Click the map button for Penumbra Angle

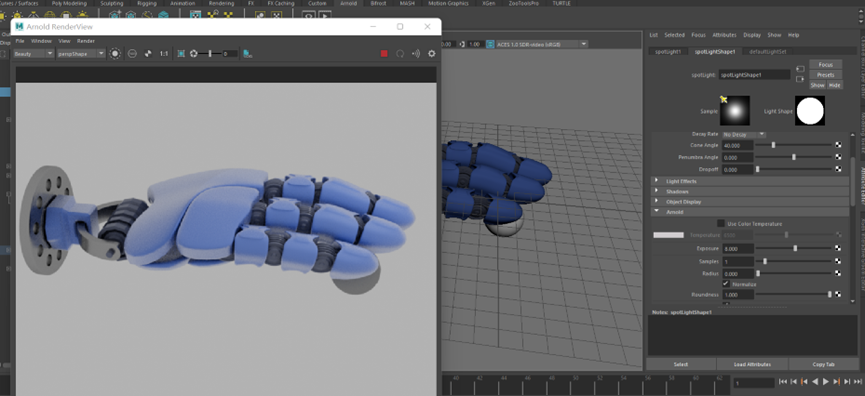839,157
